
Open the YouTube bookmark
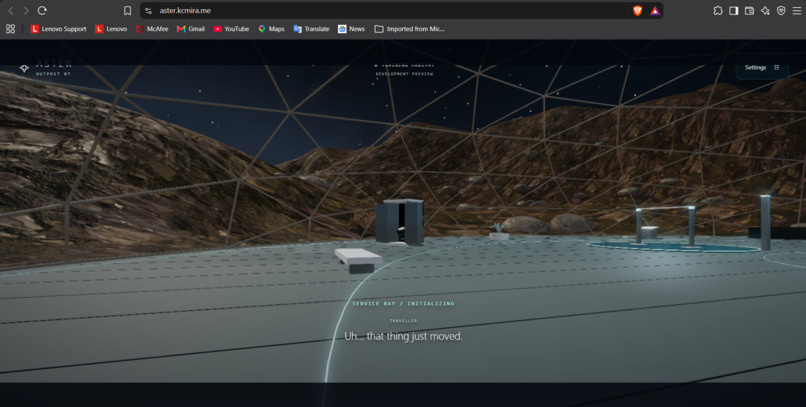231,29
